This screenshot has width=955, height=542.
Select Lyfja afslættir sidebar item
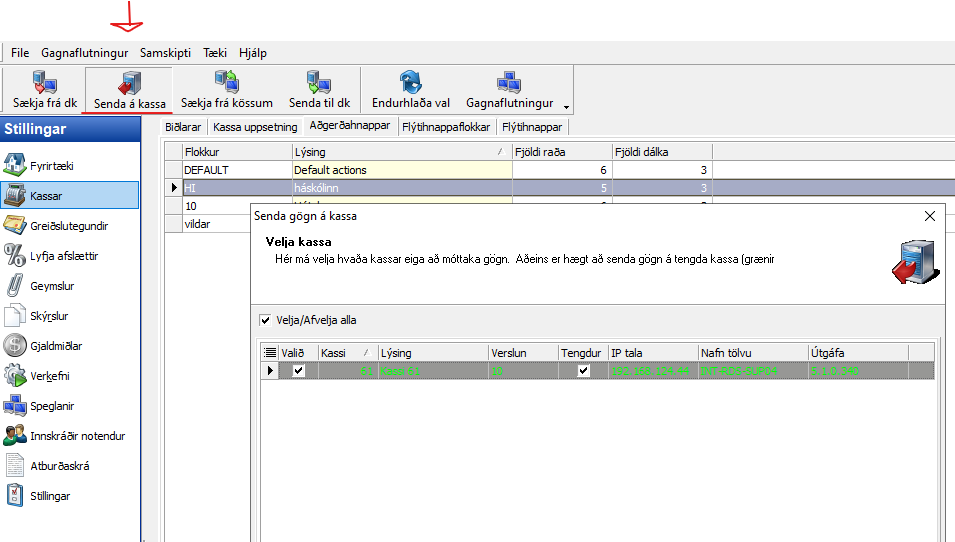pos(64,256)
